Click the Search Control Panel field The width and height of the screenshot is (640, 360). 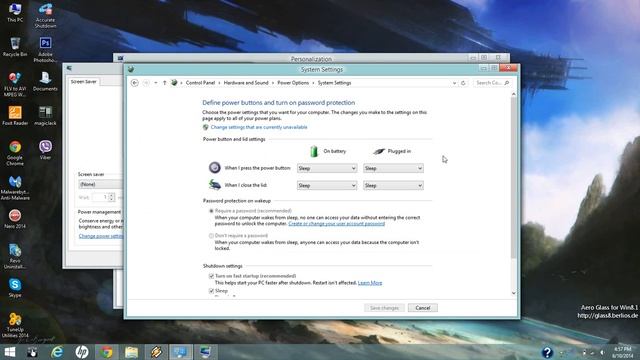(x=492, y=83)
